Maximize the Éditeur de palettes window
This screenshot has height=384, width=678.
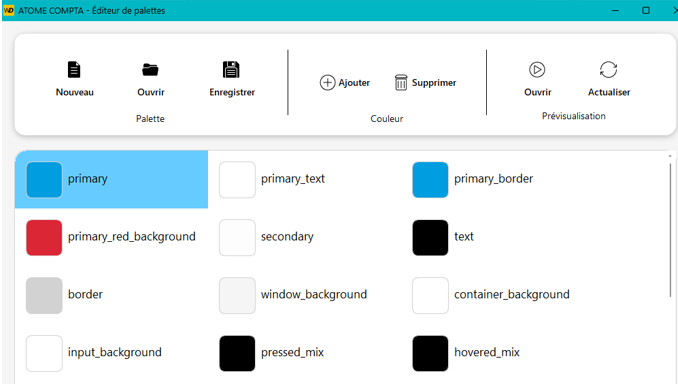646,10
